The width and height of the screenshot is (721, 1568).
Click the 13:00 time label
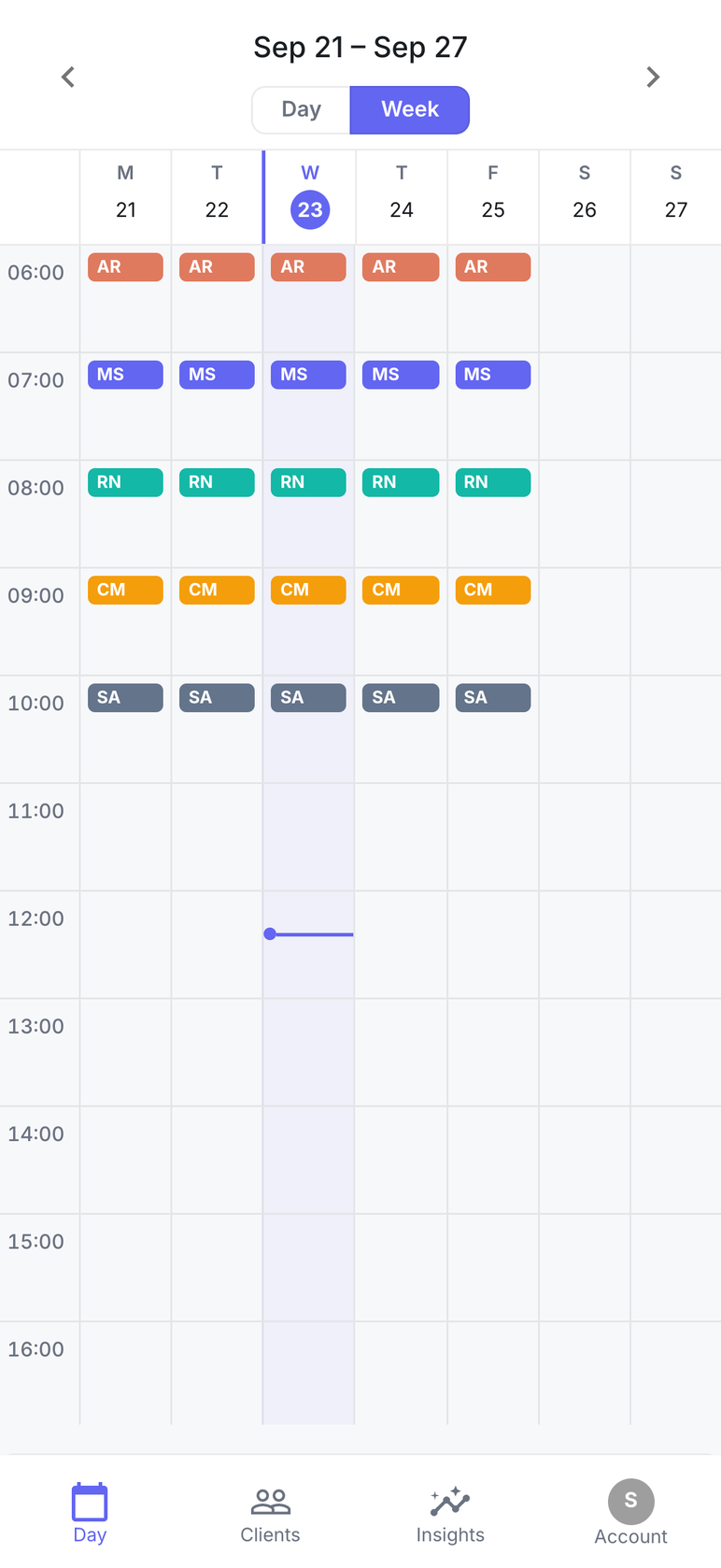click(36, 1026)
